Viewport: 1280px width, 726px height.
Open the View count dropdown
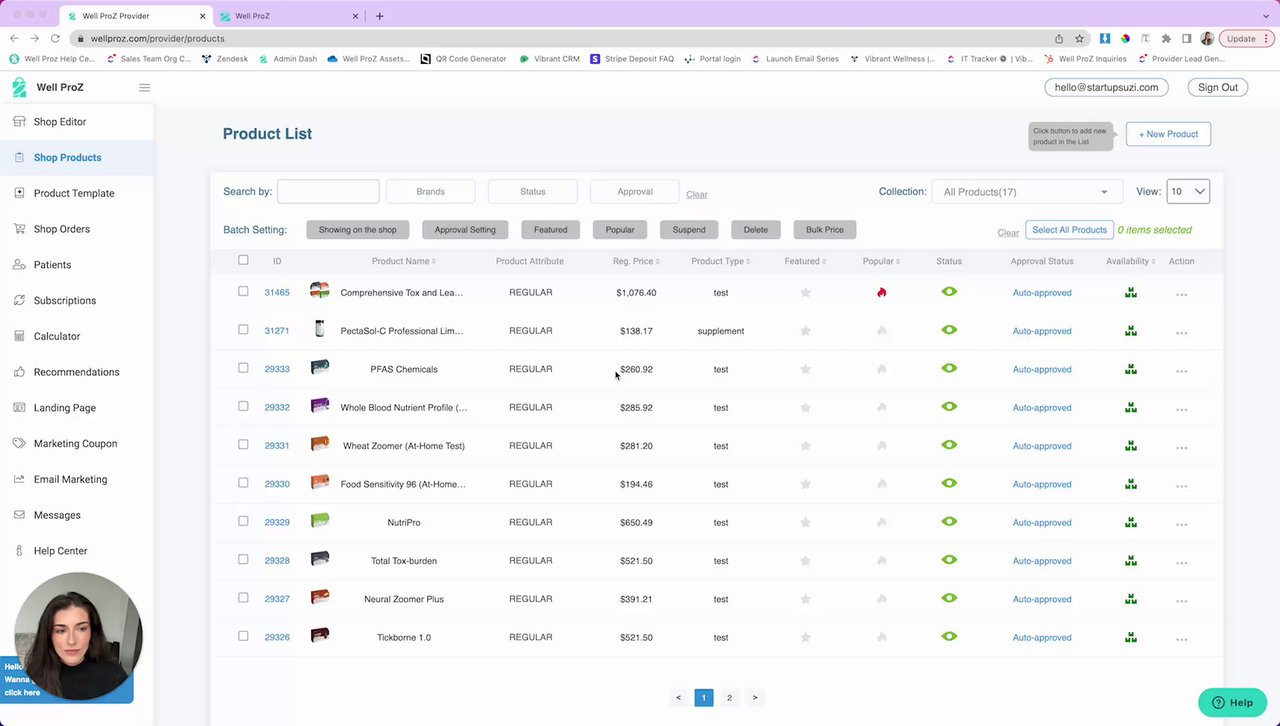click(1188, 191)
